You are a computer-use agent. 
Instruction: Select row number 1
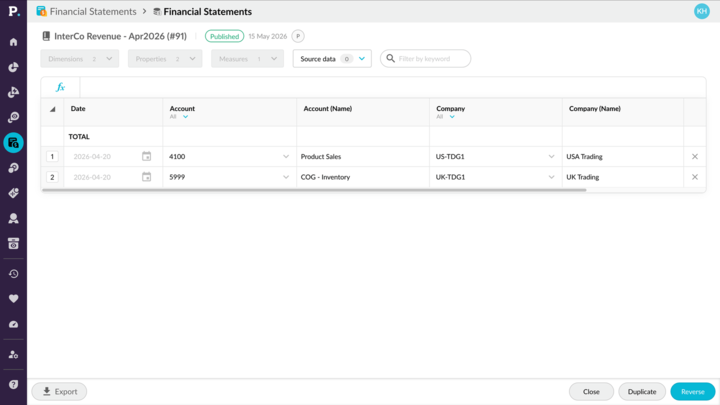point(52,157)
